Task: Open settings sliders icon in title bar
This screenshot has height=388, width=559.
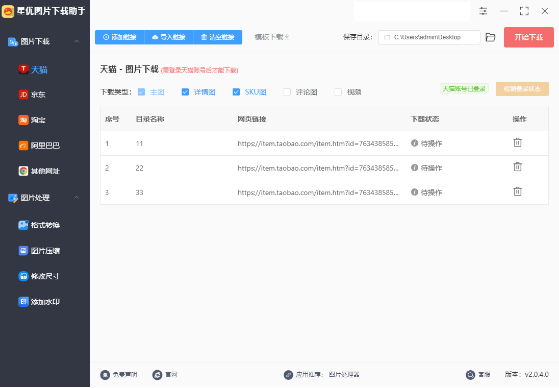Action: tap(483, 11)
